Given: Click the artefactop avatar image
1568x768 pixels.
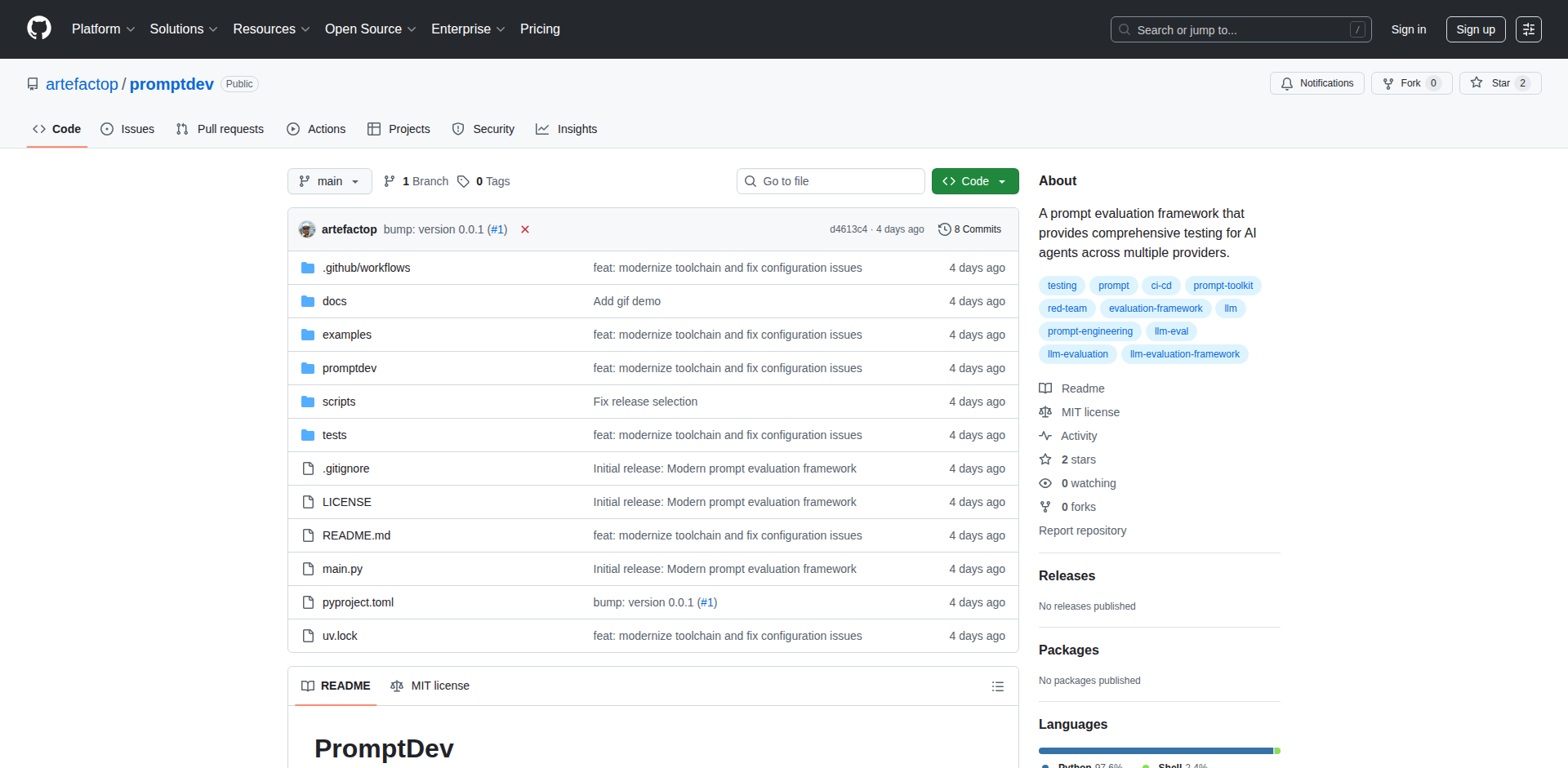Looking at the screenshot, I should (307, 229).
